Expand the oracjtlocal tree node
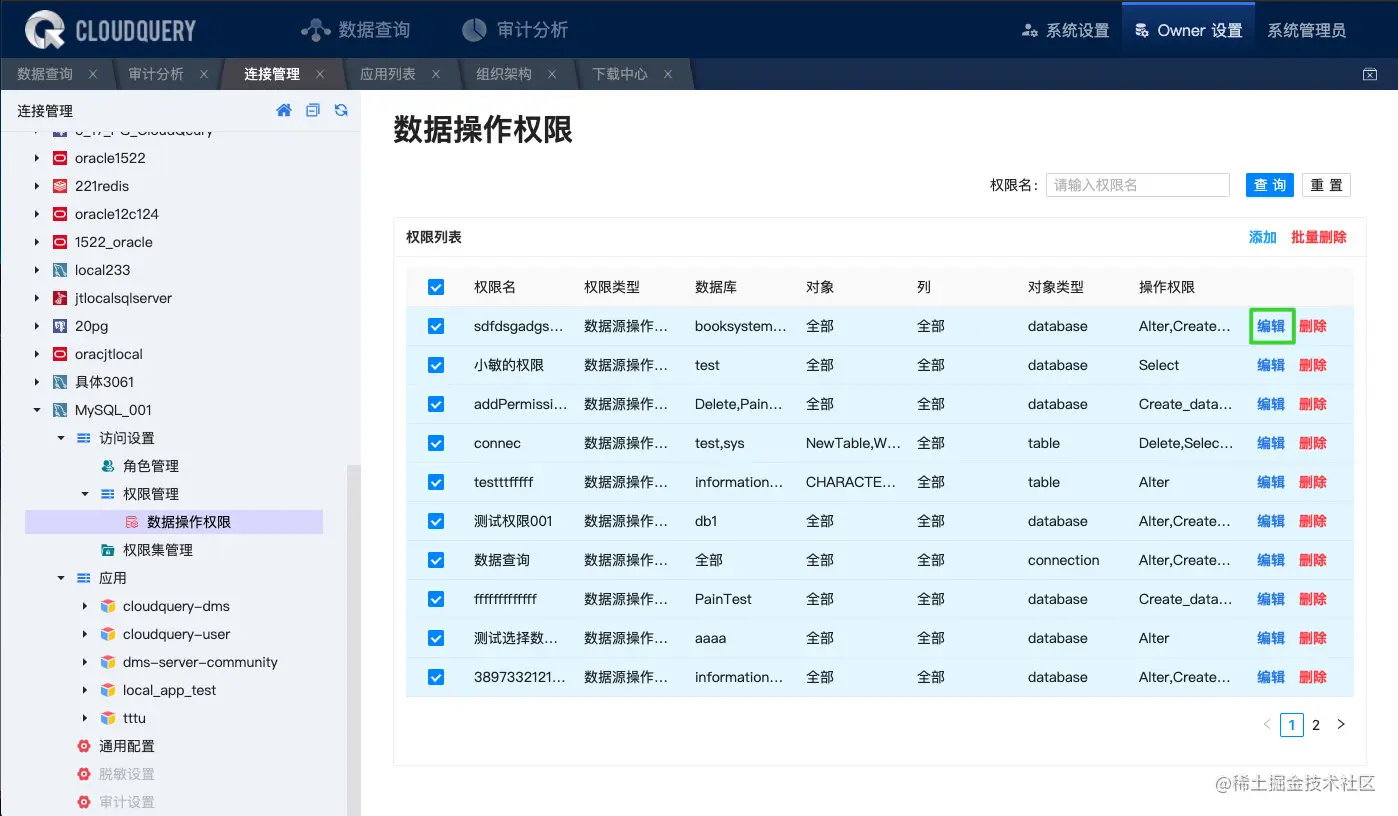Image resolution: width=1398 pixels, height=816 pixels. [x=37, y=354]
